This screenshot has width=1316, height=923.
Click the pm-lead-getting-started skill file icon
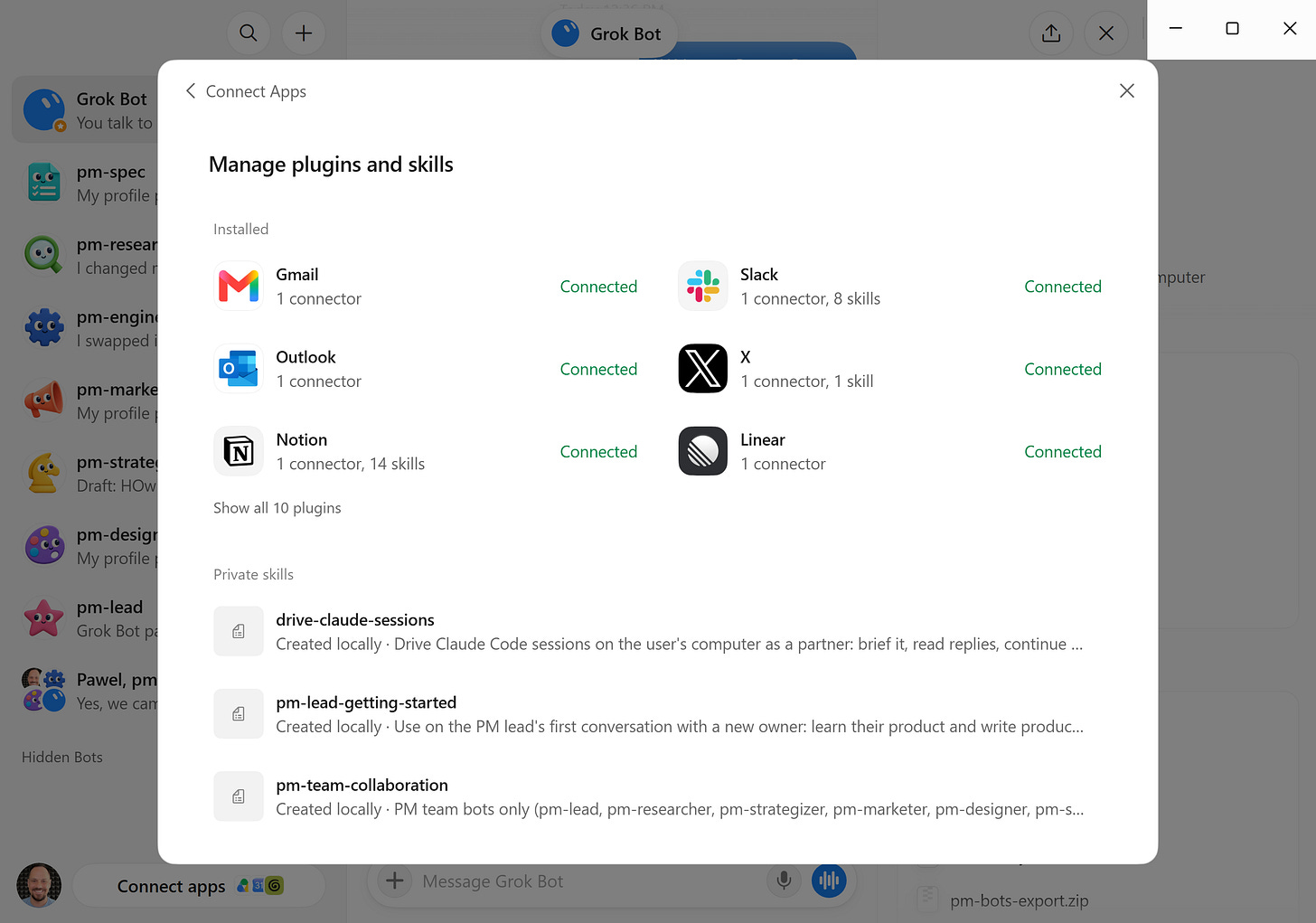click(x=239, y=714)
